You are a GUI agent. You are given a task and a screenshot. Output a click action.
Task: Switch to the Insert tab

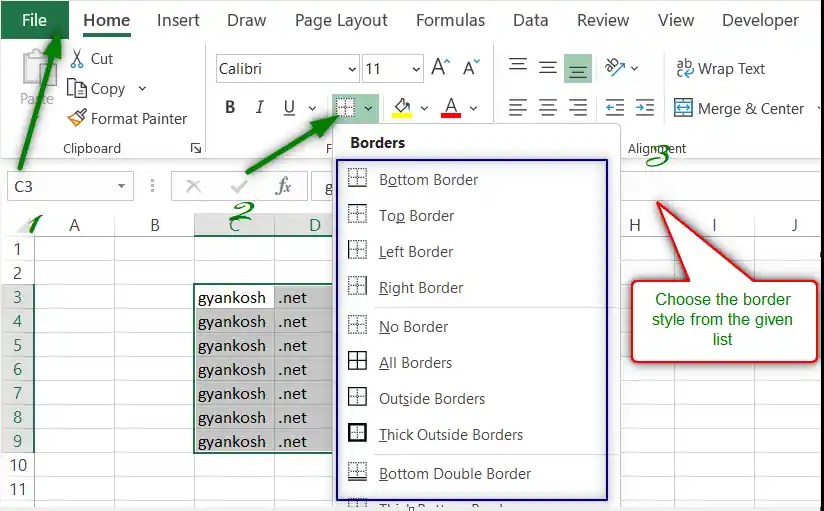[178, 20]
